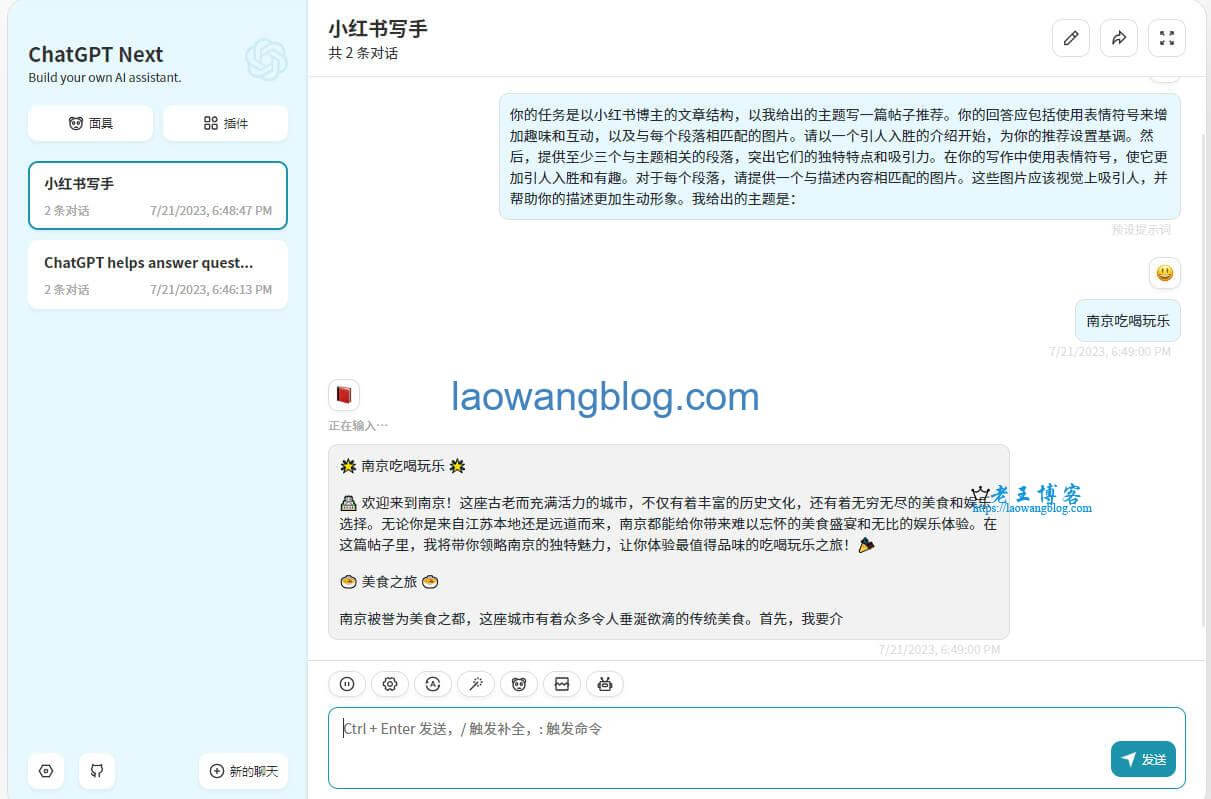
Task: Send the message with 发送 button
Action: 1143,759
